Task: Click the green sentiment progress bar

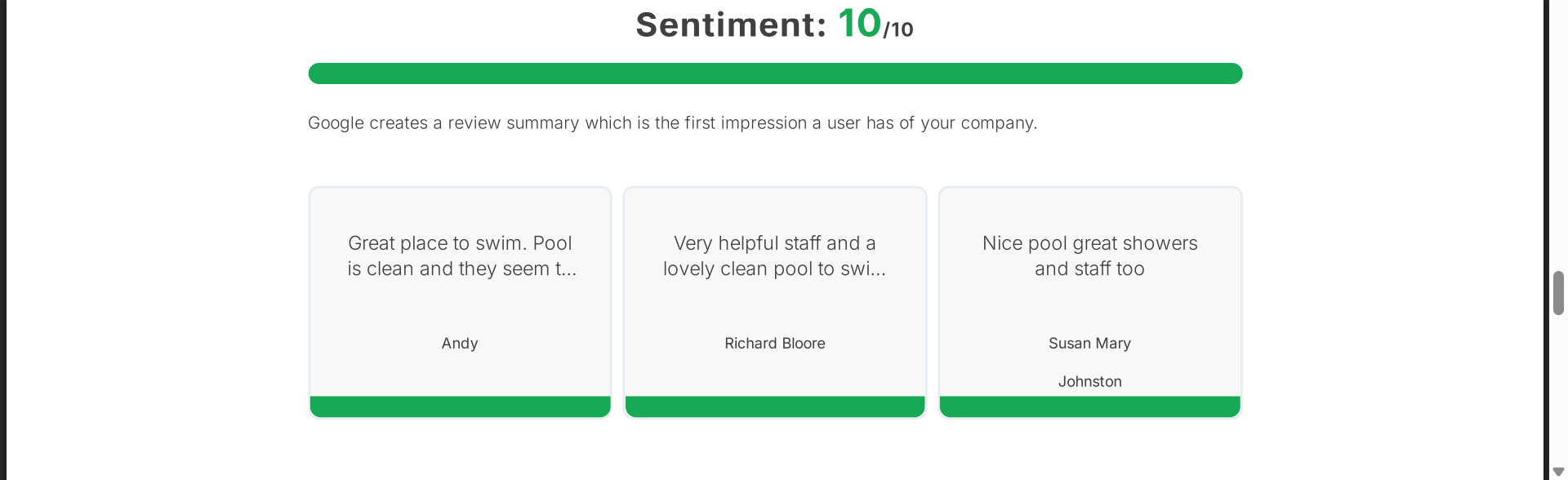Action: 775,73
